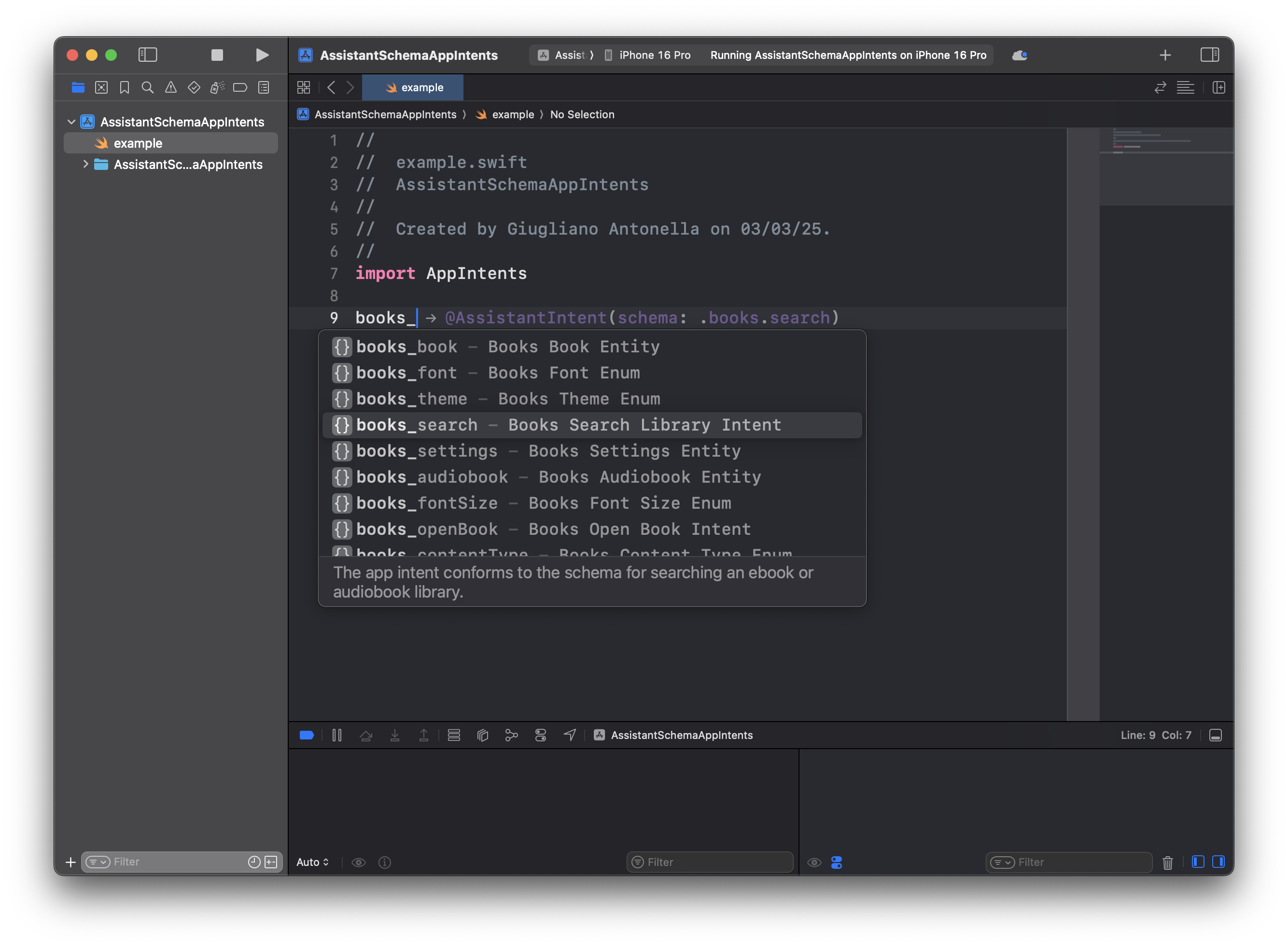Click the Step Over icon in debug bar
The image size is (1288, 947).
(x=367, y=736)
